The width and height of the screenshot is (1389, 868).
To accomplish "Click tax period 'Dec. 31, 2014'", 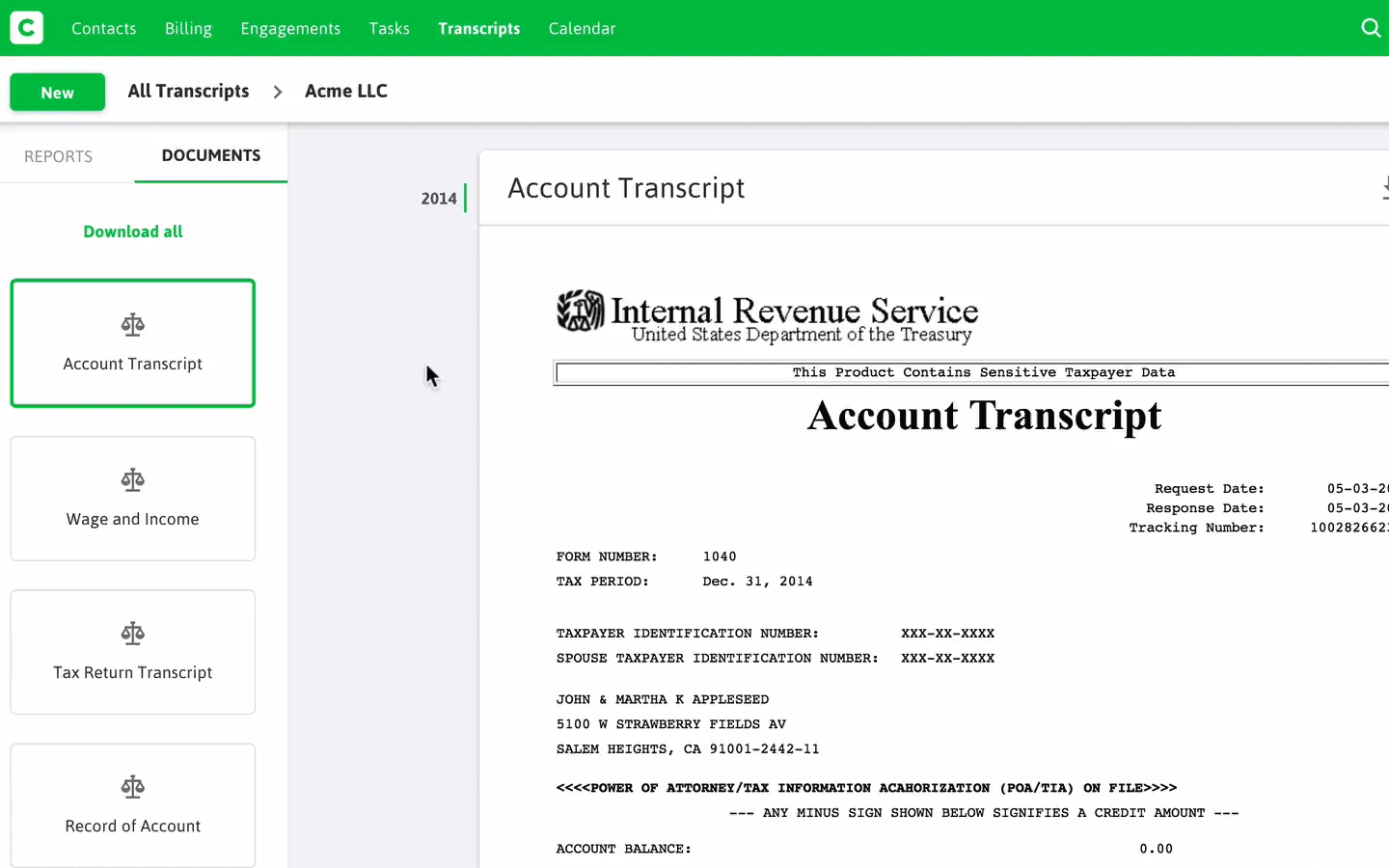I will coord(757,582).
